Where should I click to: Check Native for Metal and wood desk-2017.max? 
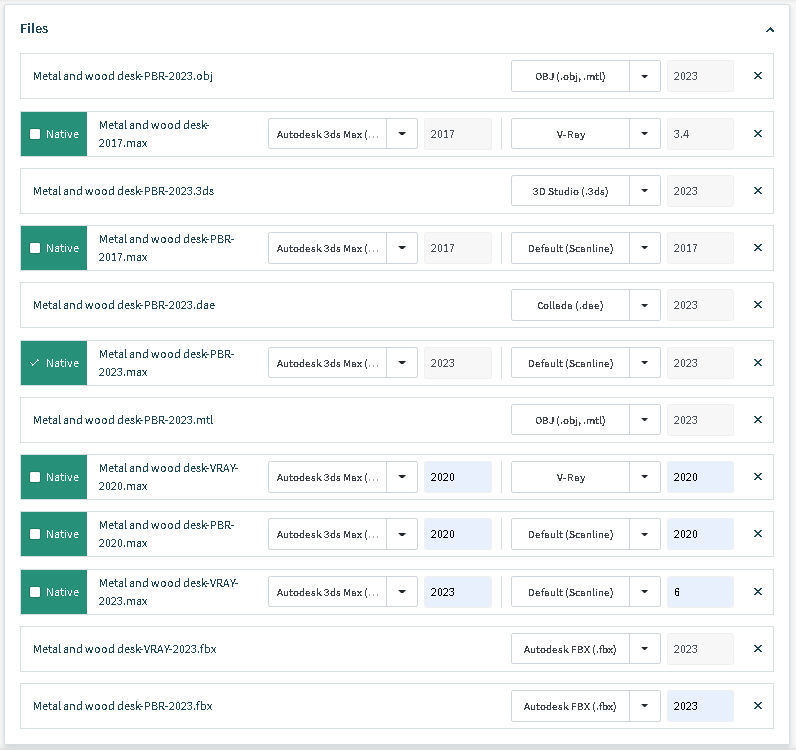[x=36, y=134]
